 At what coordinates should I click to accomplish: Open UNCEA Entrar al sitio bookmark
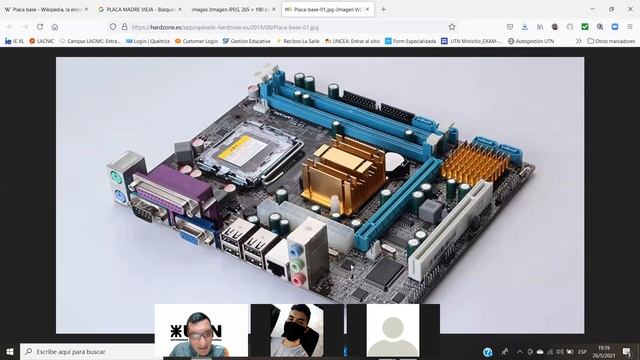click(x=352, y=41)
